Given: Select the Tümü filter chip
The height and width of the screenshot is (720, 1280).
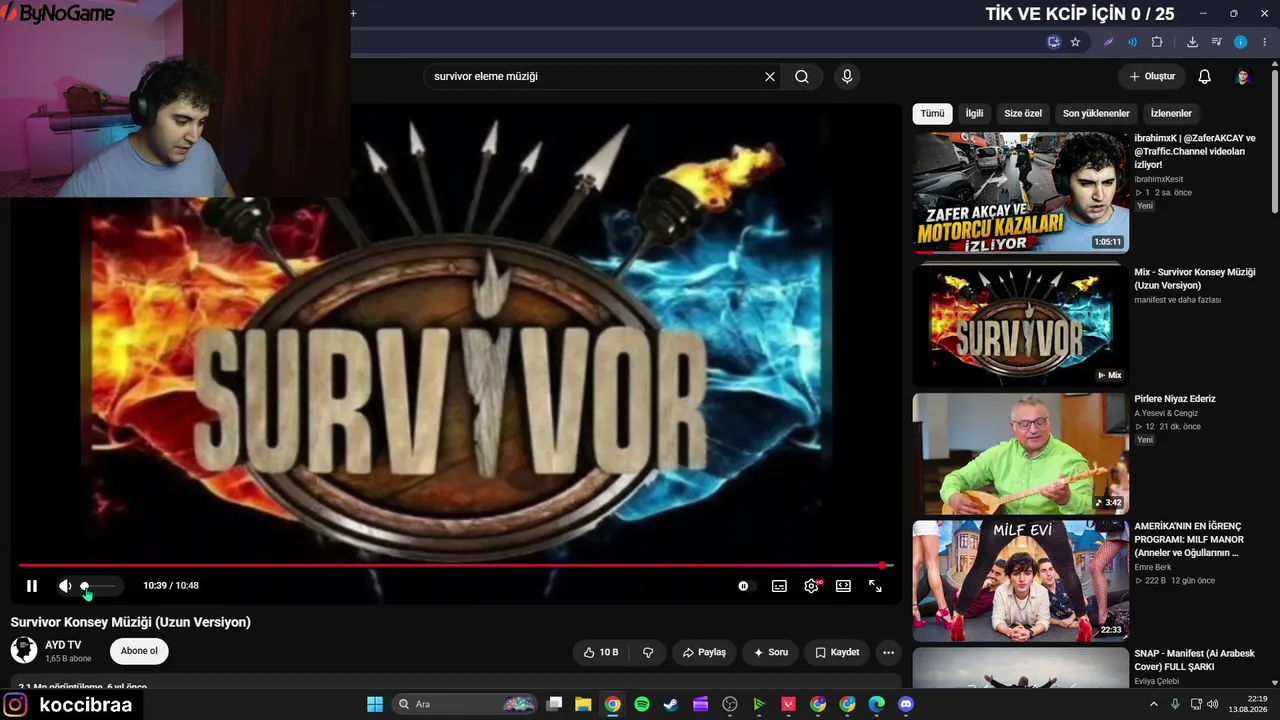Looking at the screenshot, I should pos(932,114).
